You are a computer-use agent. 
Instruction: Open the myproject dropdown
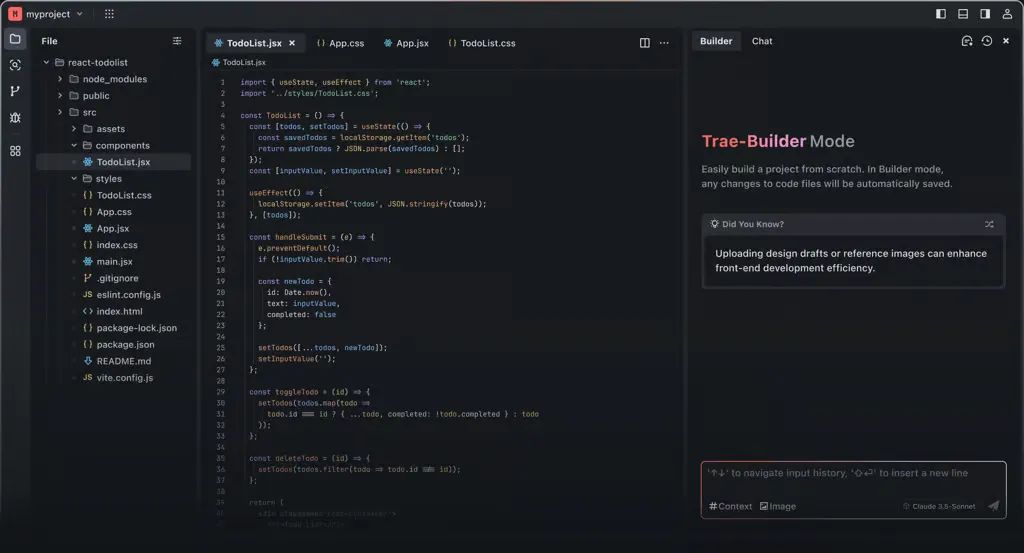[x=47, y=14]
